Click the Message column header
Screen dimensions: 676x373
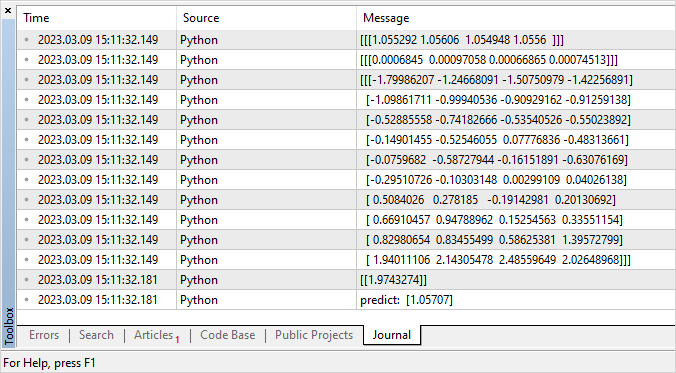click(516, 18)
